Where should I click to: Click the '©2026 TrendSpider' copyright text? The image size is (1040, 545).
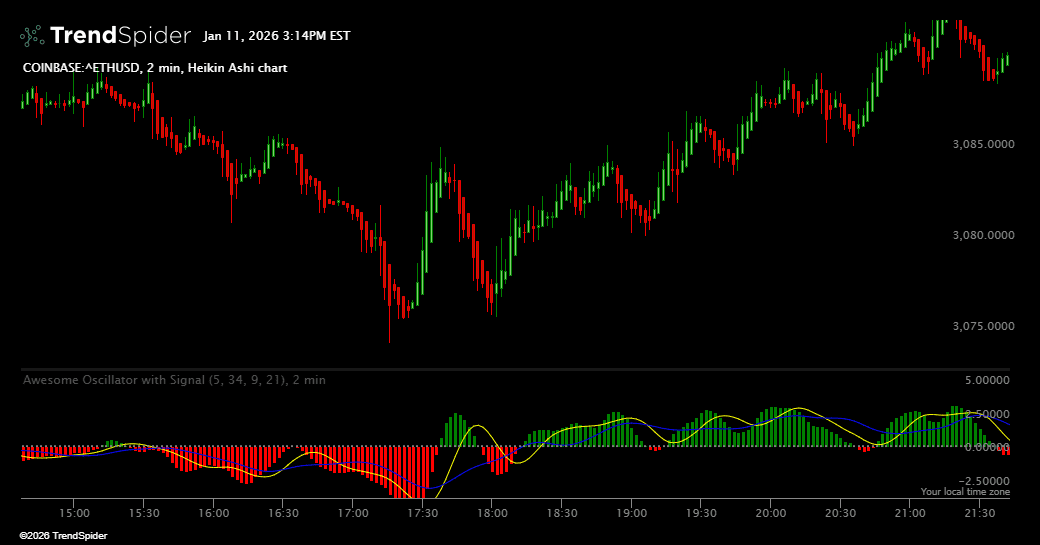pos(63,536)
